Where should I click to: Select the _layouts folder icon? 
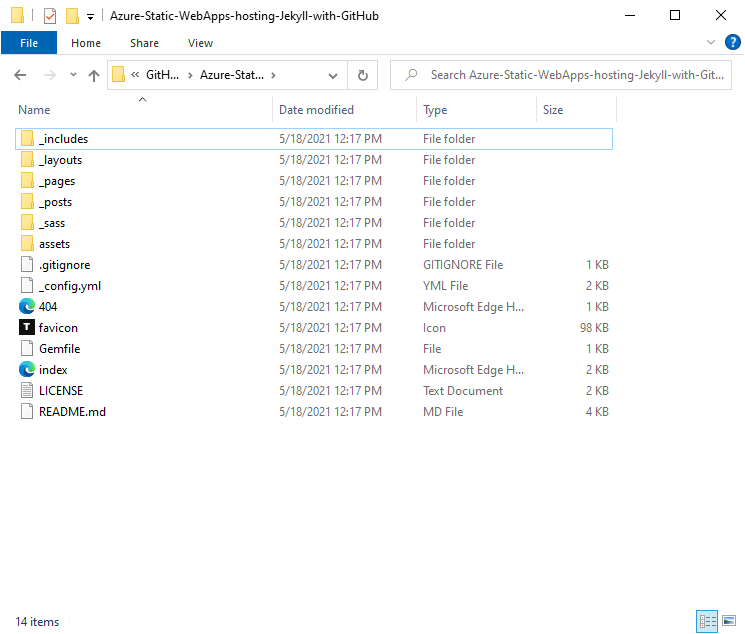point(27,160)
